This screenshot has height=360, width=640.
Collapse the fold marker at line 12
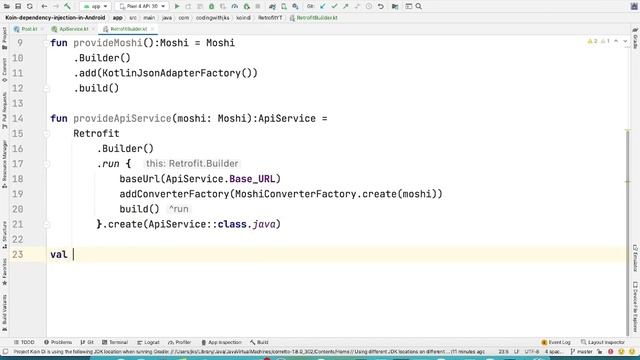click(47, 88)
